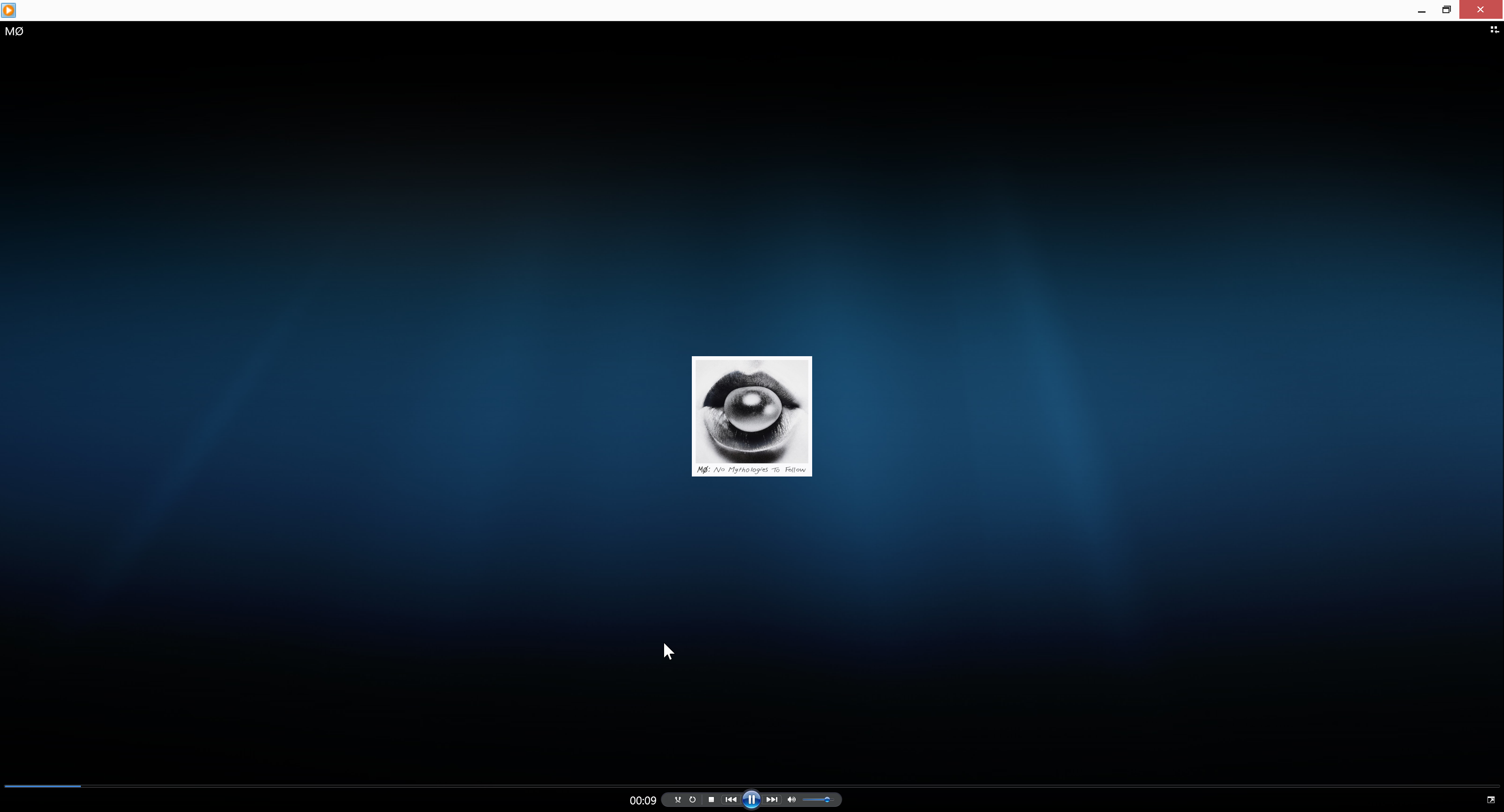The width and height of the screenshot is (1504, 812).
Task: Click the No Mythologies To Follow album art
Action: click(x=752, y=416)
